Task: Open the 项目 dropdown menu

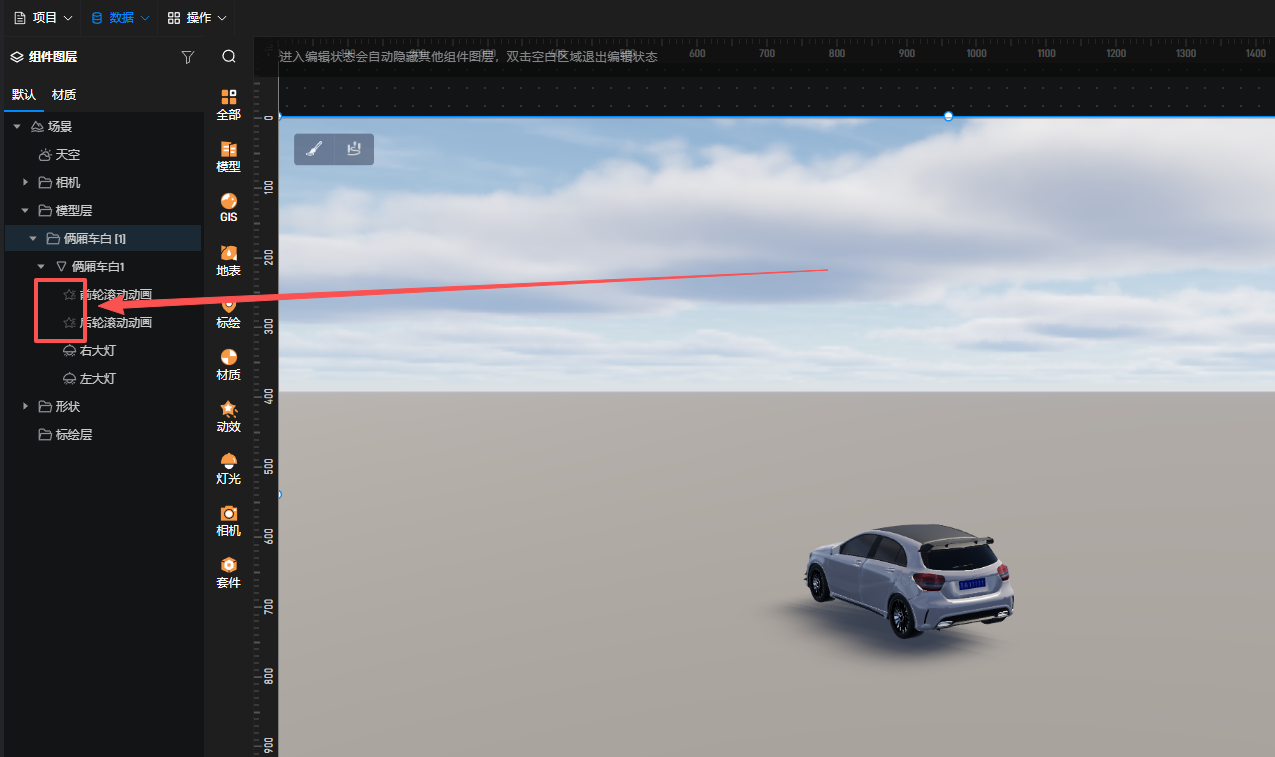Action: tap(44, 18)
